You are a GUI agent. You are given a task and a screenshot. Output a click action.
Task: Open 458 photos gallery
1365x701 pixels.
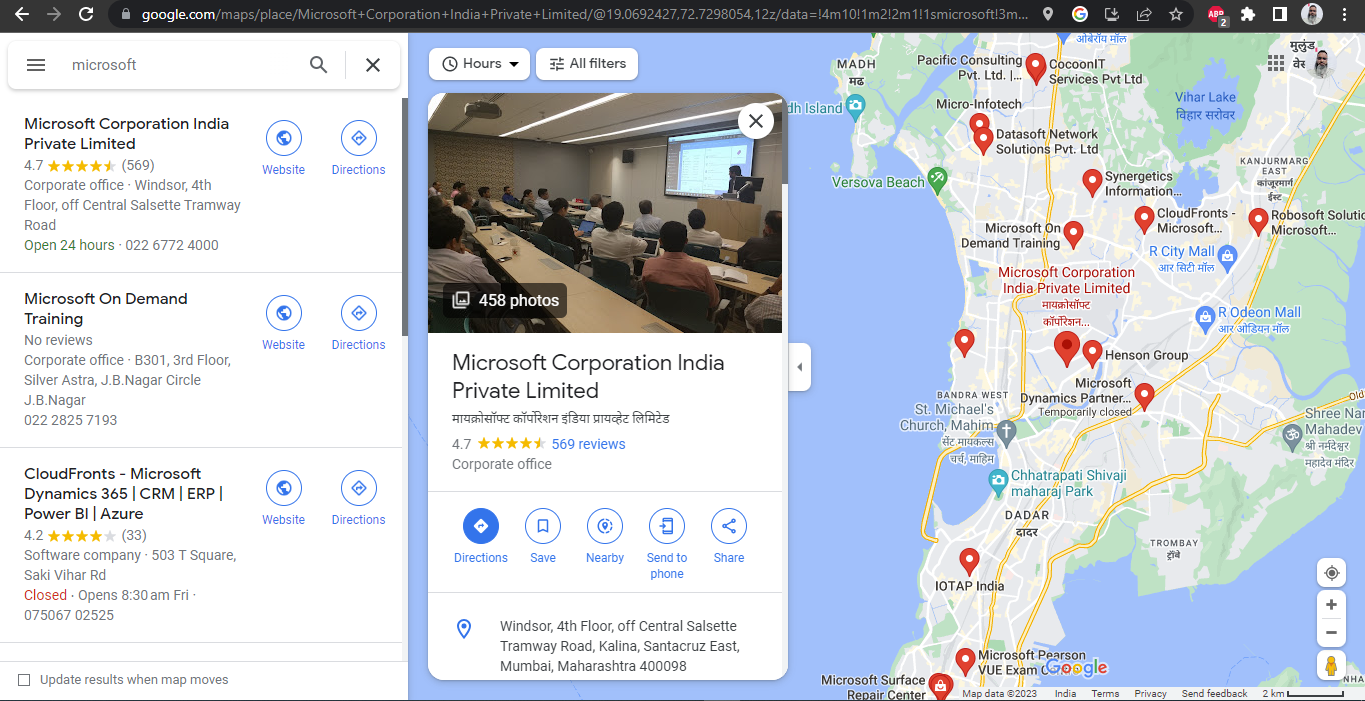click(x=506, y=300)
